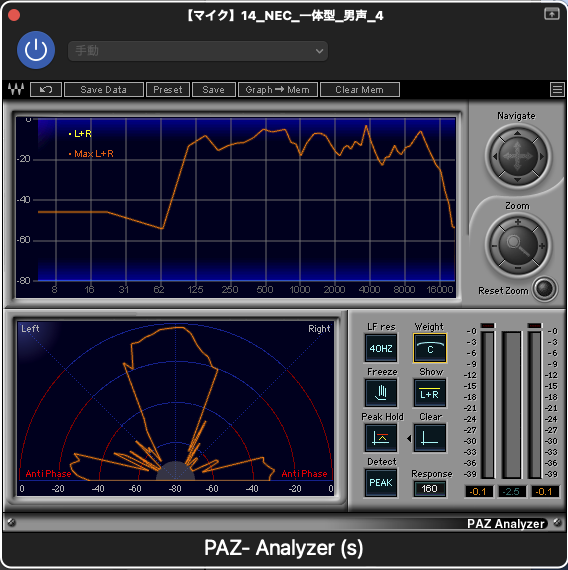
Task: Click the right channel level meter
Action: (535, 405)
